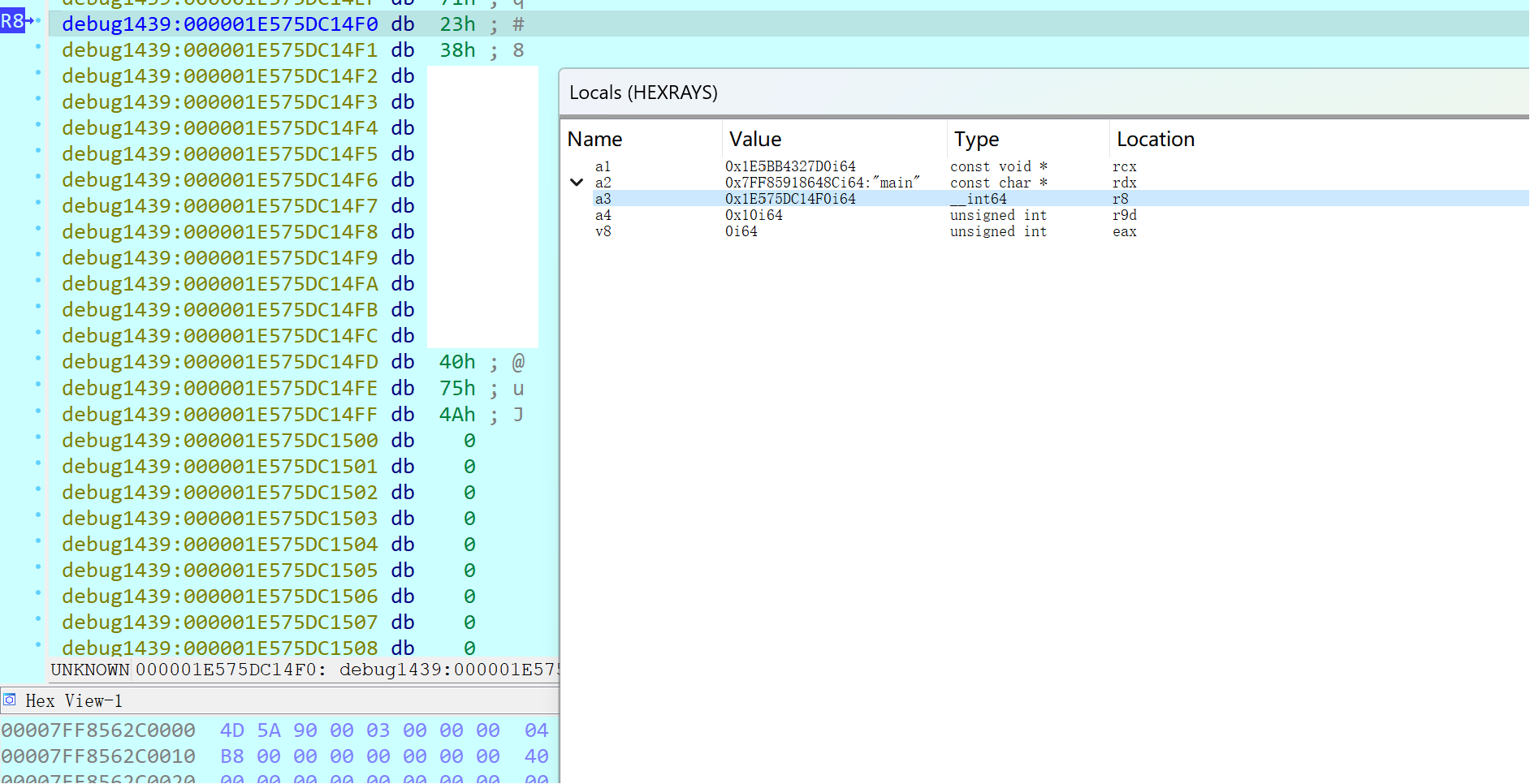
Task: Click the a4 value 0x10i64
Action: 754,215
